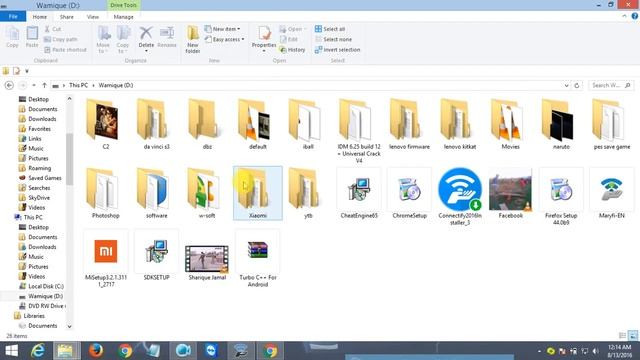This screenshot has height=360, width=640.
Task: Expand the address bar history dropdown
Action: 566,85
